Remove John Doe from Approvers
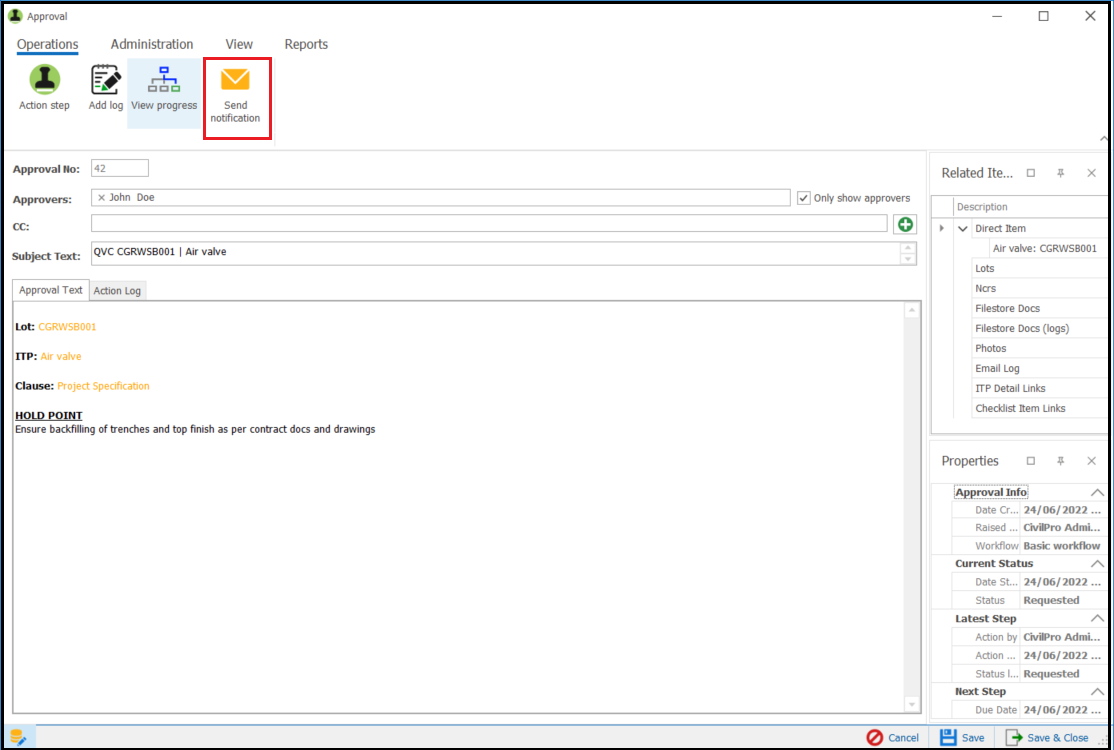Image resolution: width=1114 pixels, height=750 pixels. pyautogui.click(x=101, y=198)
